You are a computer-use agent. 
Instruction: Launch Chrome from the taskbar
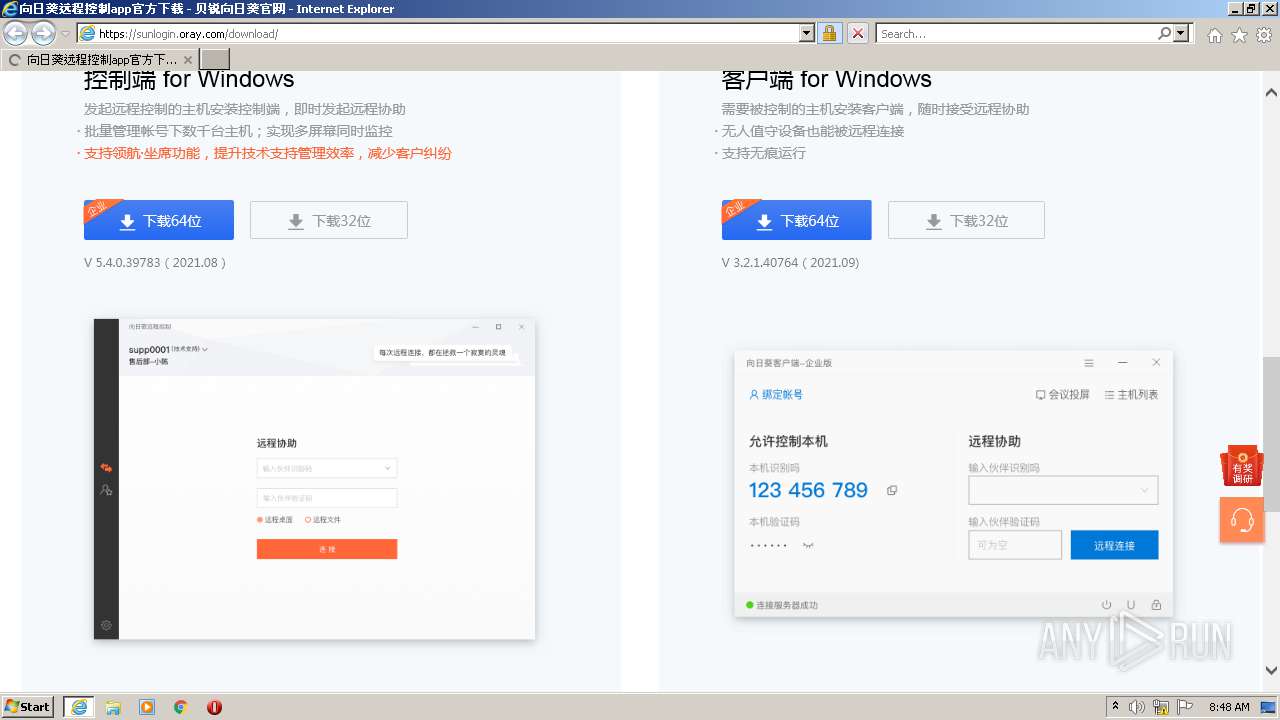coord(180,707)
